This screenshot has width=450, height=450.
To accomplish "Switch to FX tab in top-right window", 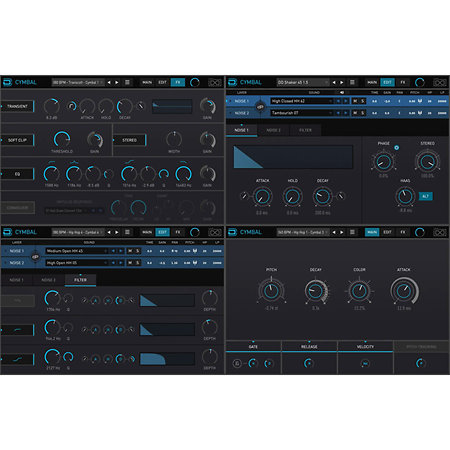I will pyautogui.click(x=403, y=82).
